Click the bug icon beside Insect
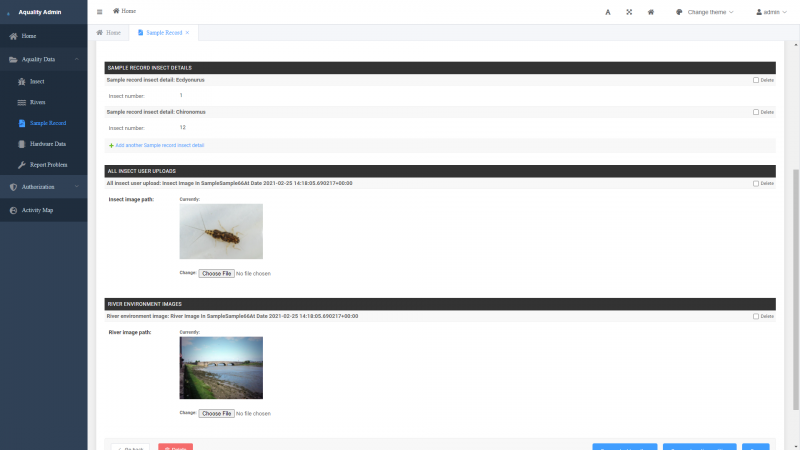The height and width of the screenshot is (450, 800). point(21,81)
